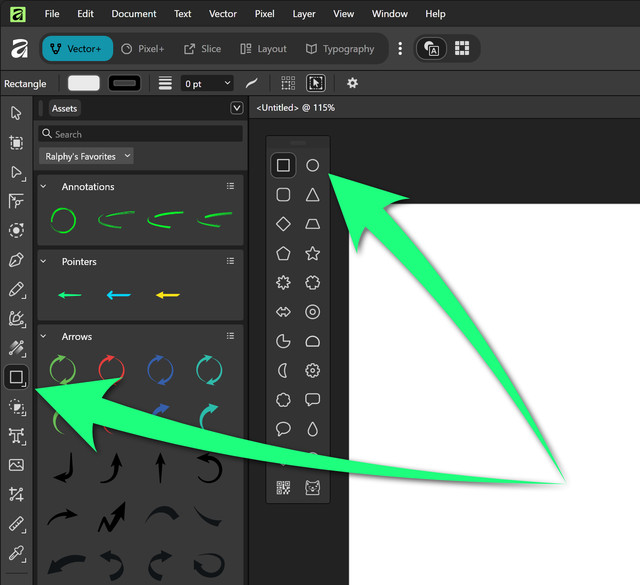The image size is (640, 585).
Task: Click the light fill color swatch
Action: click(x=84, y=83)
